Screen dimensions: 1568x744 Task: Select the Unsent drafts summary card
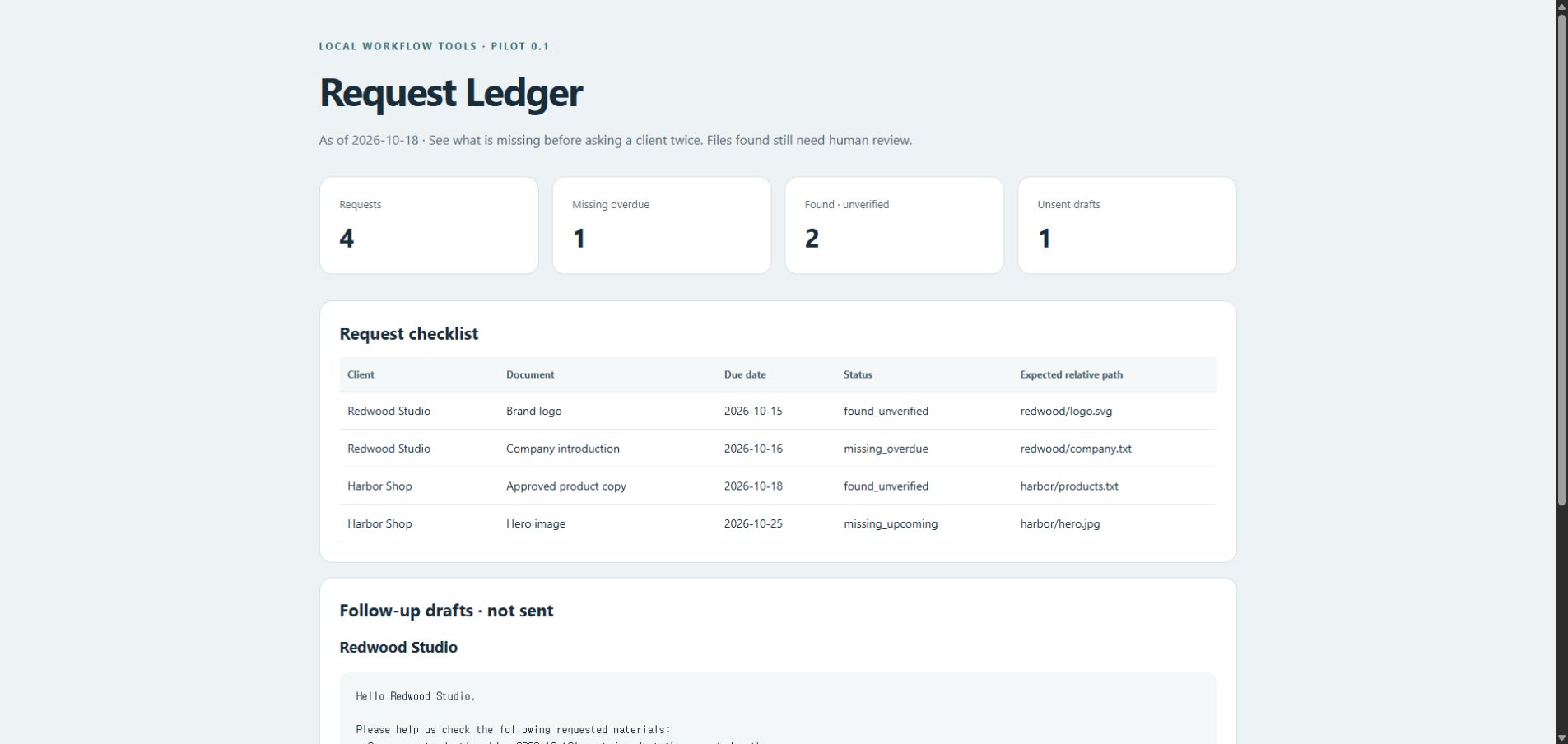[1127, 225]
